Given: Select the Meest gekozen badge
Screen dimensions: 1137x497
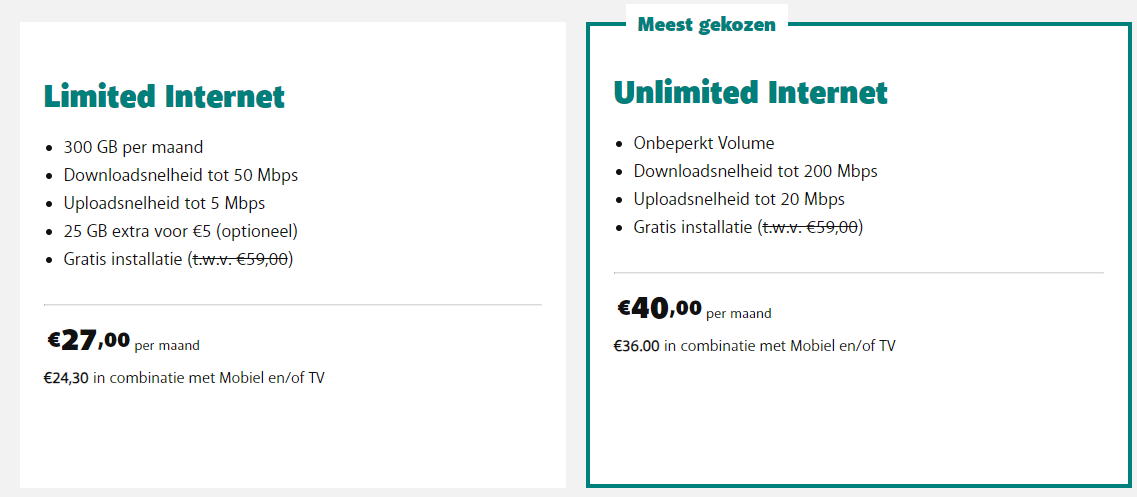Looking at the screenshot, I should tap(707, 25).
